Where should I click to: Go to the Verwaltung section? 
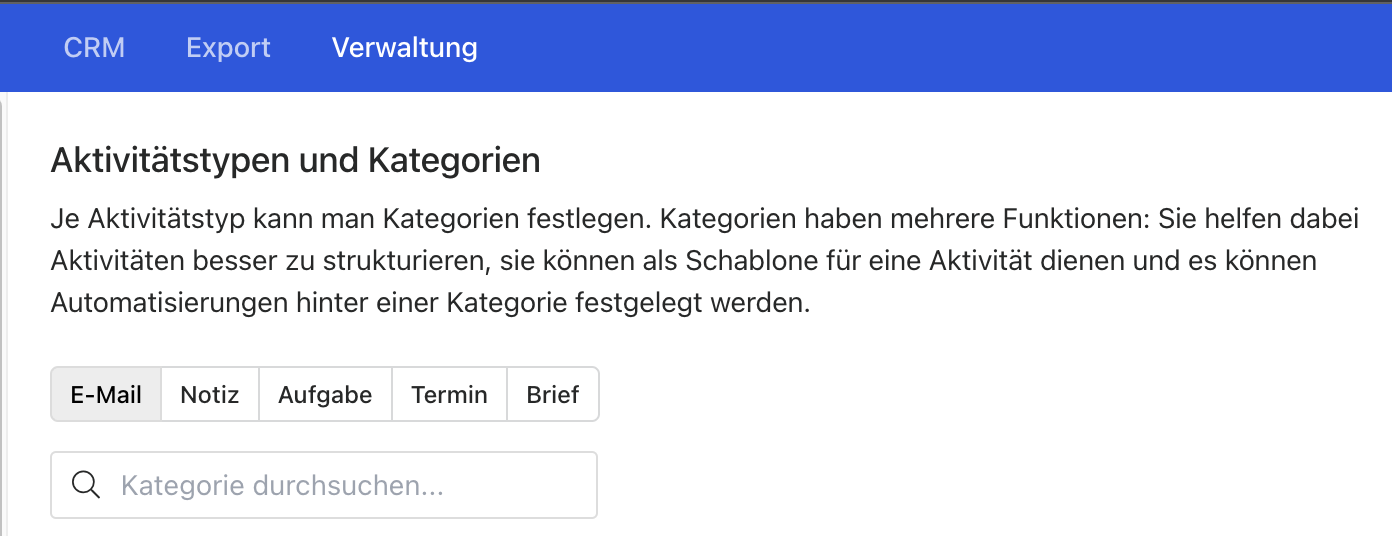pyautogui.click(x=404, y=48)
